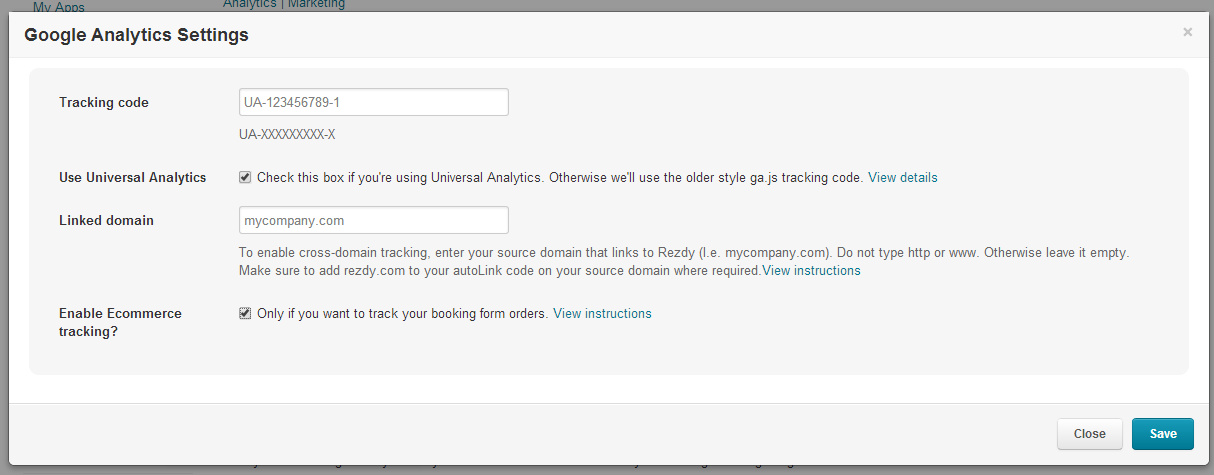Image resolution: width=1214 pixels, height=475 pixels.
Task: Save the Google Analytics settings
Action: (x=1163, y=434)
